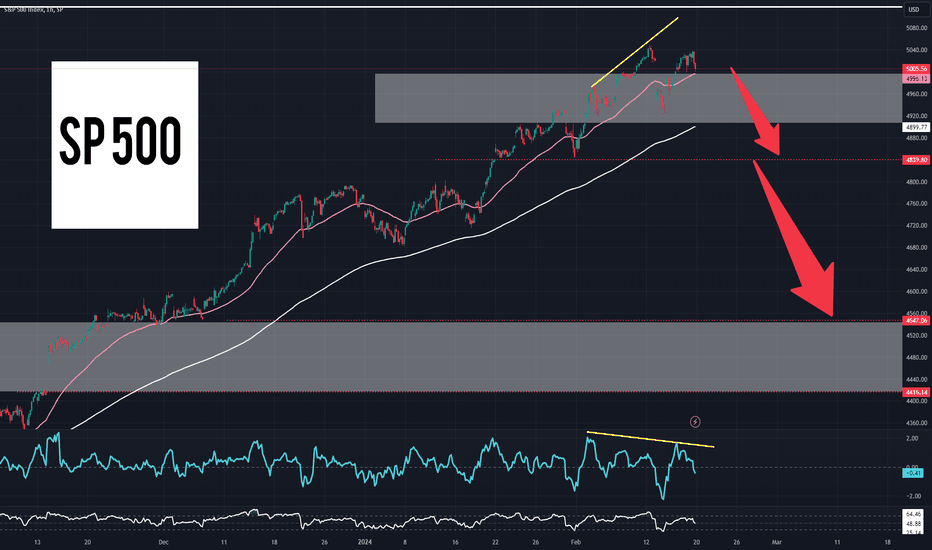
Task: Select the pink 4996.13 price label
Action: pyautogui.click(x=916, y=78)
